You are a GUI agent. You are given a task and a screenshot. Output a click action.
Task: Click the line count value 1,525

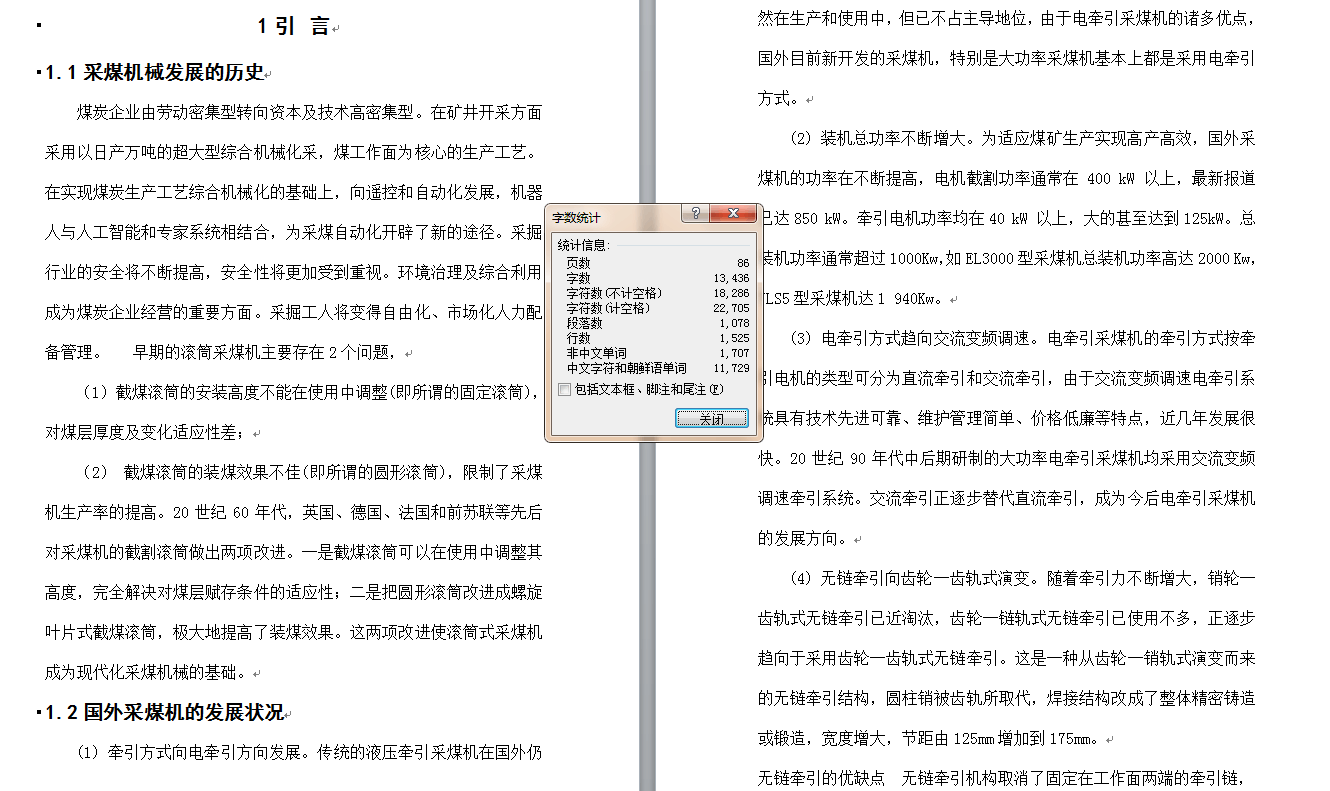734,338
